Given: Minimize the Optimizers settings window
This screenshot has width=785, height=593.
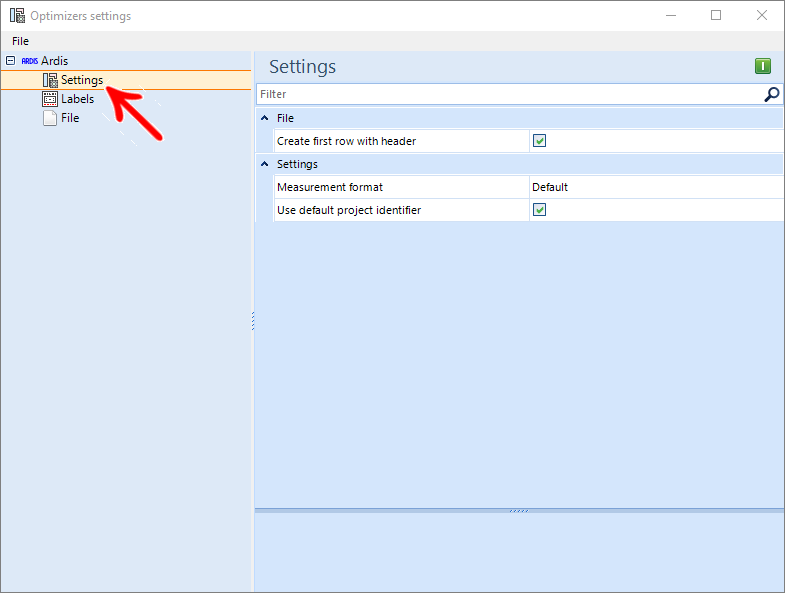Looking at the screenshot, I should [x=671, y=16].
